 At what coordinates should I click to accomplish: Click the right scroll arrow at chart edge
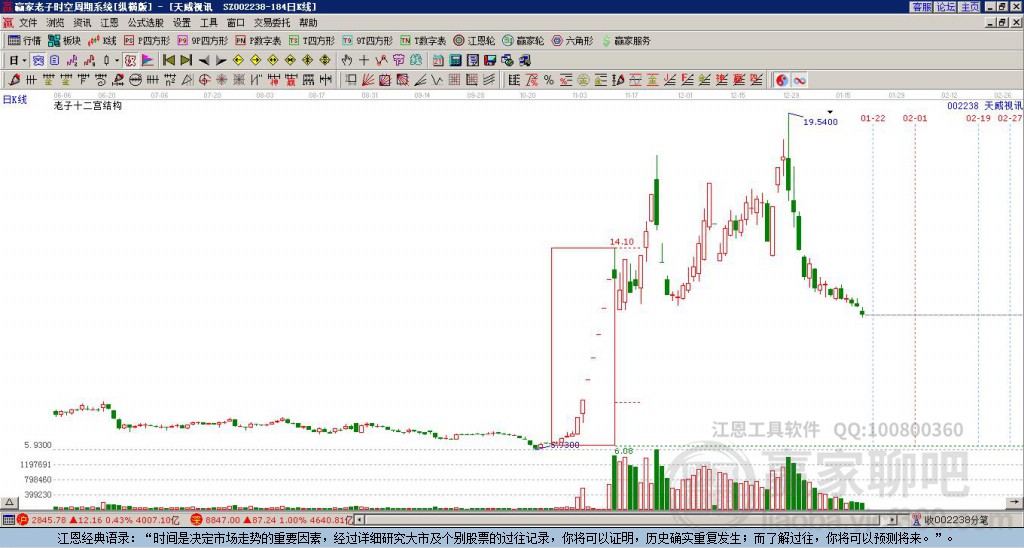(1016, 502)
